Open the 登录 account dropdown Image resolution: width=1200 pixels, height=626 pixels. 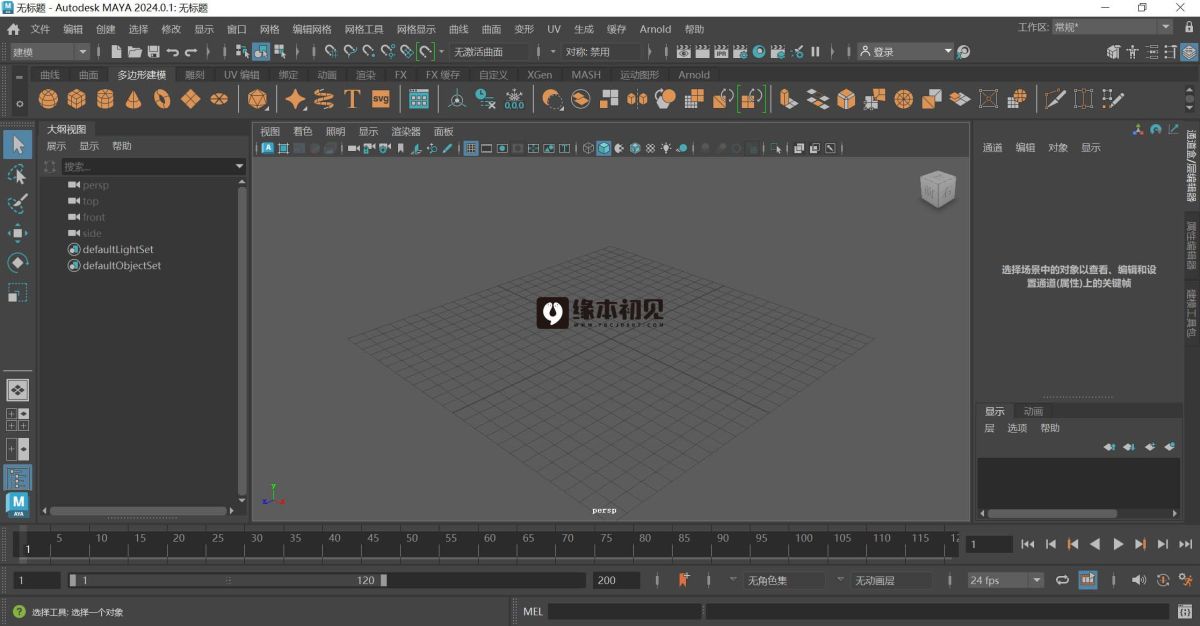pos(905,51)
